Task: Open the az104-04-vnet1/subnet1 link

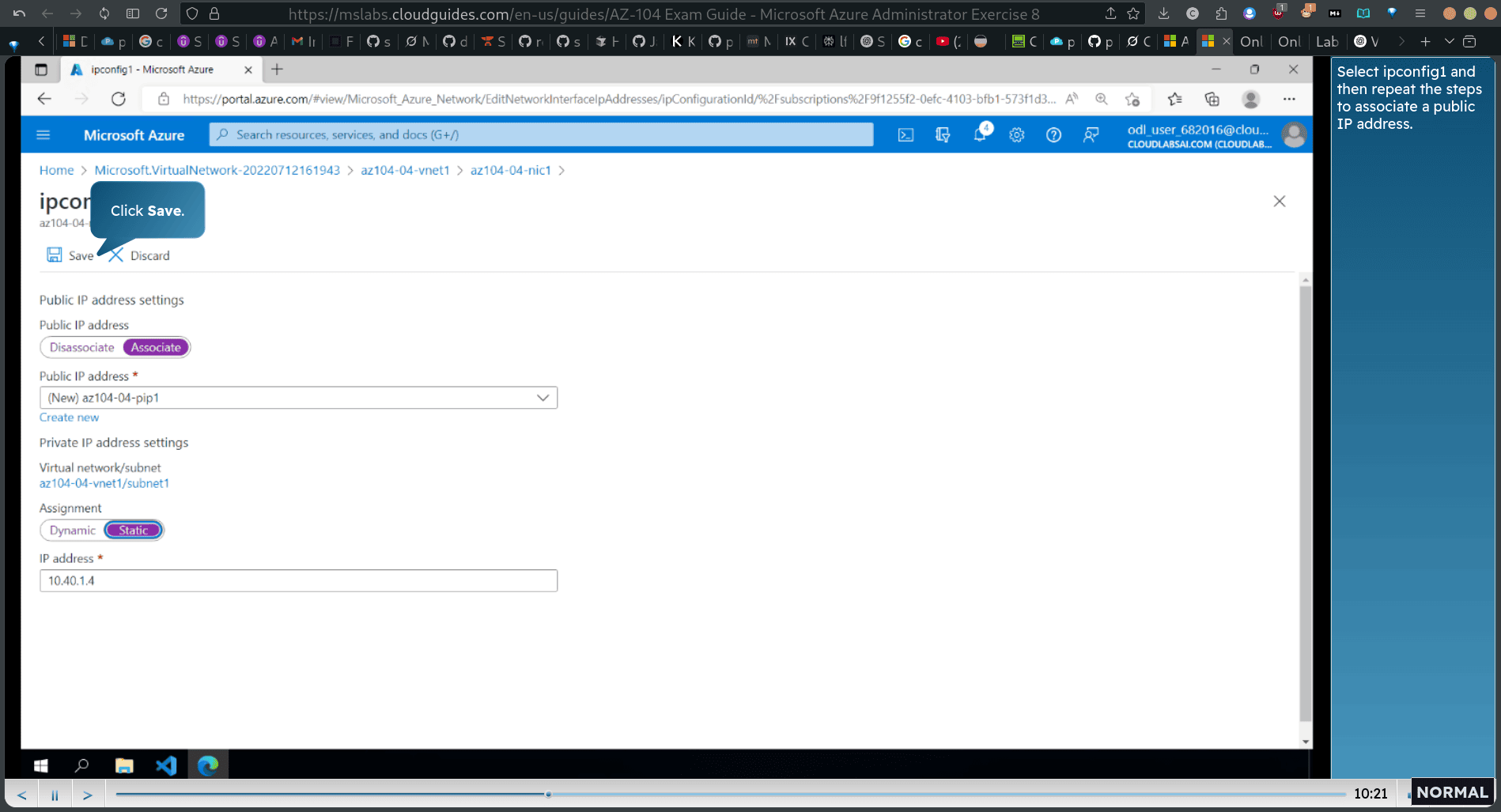Action: pos(104,483)
